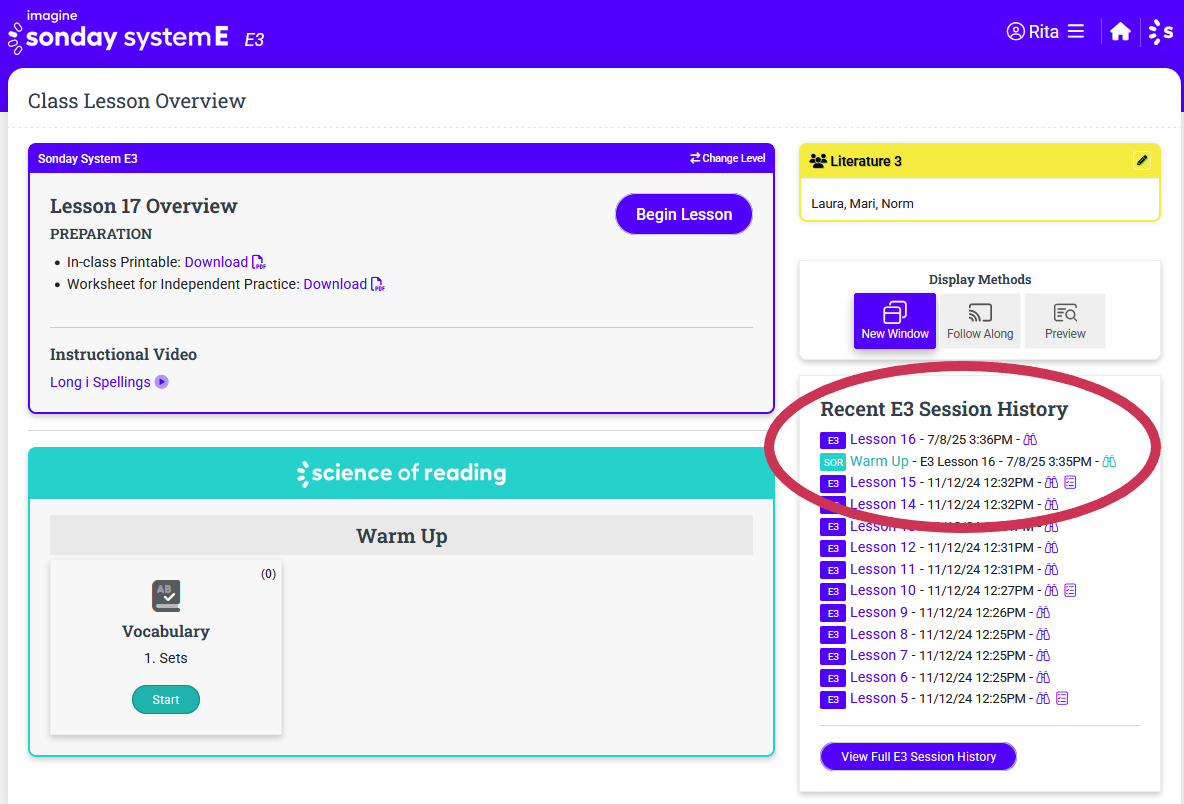Select New Window display method
The height and width of the screenshot is (804, 1184).
point(895,321)
